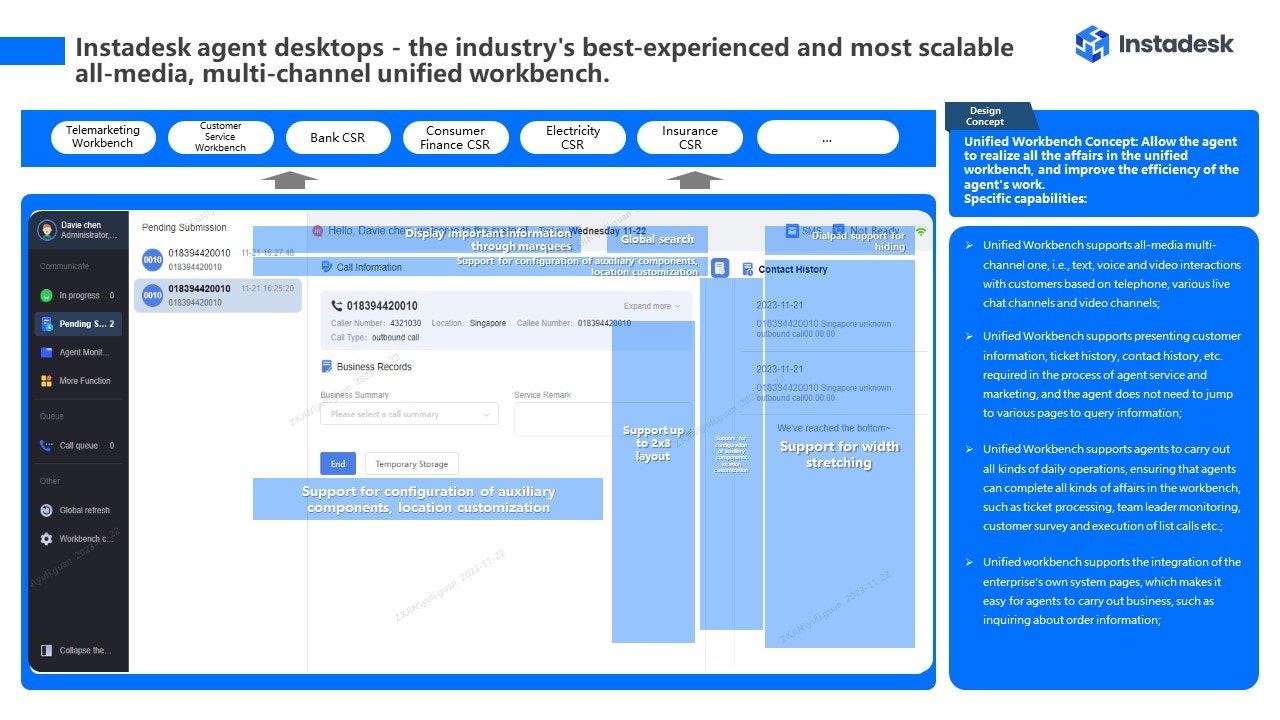Viewport: 1280px width, 720px height.
Task: Click the Global refresh icon
Action: [x=46, y=510]
